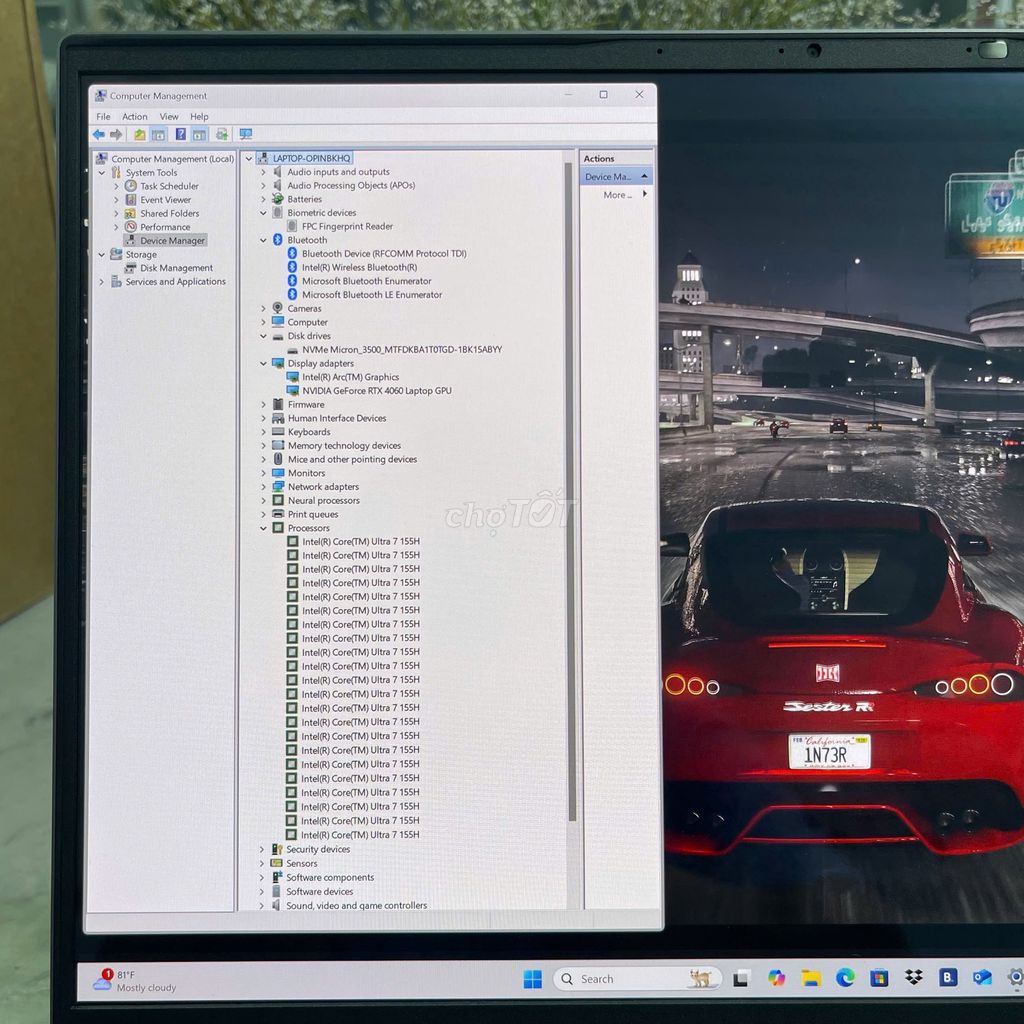Select Device Manager in left tree

click(x=172, y=241)
